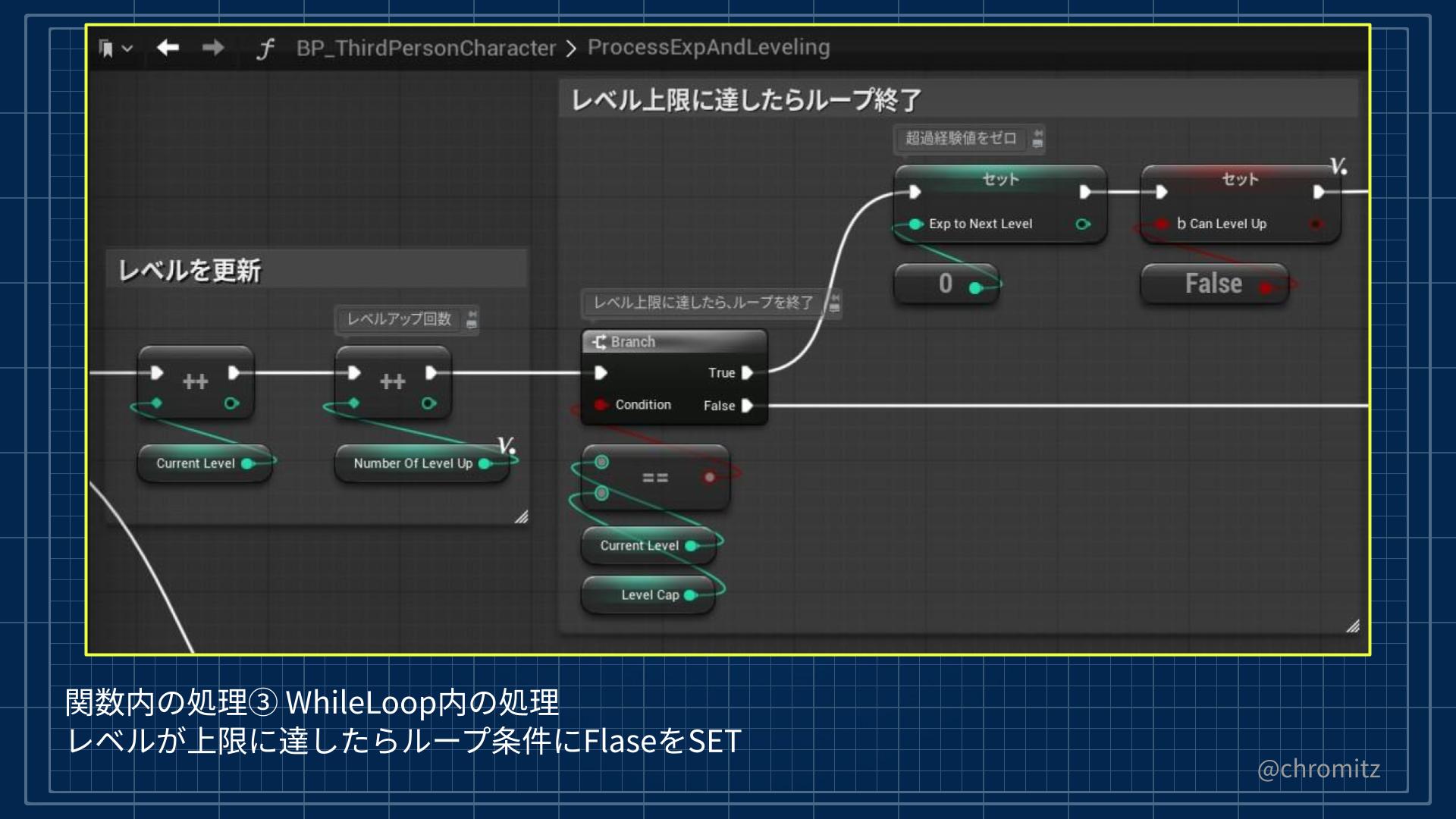The height and width of the screenshot is (819, 1456).
Task: Go back with the left arrow button
Action: (x=168, y=48)
